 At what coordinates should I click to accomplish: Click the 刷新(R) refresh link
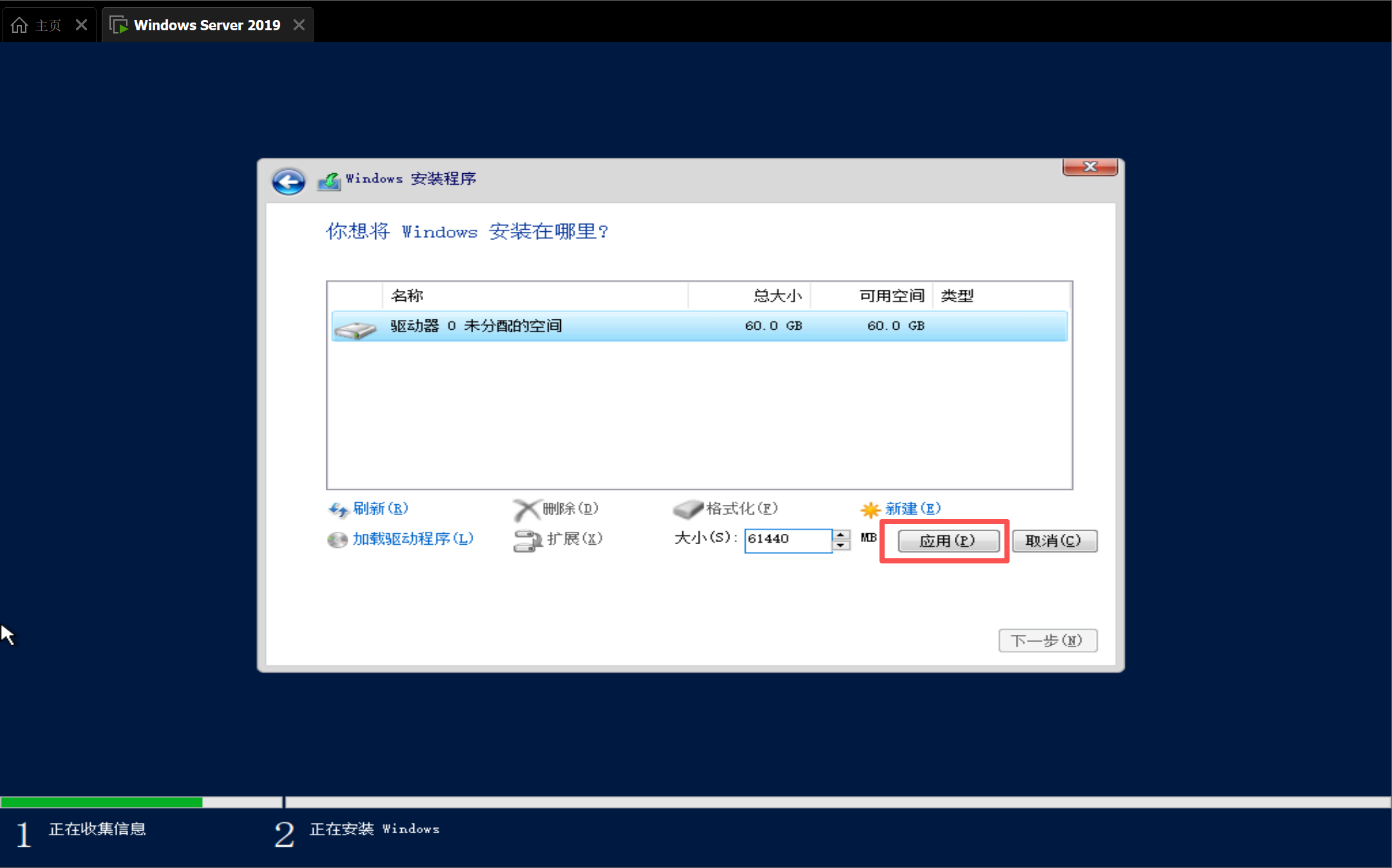(x=381, y=509)
